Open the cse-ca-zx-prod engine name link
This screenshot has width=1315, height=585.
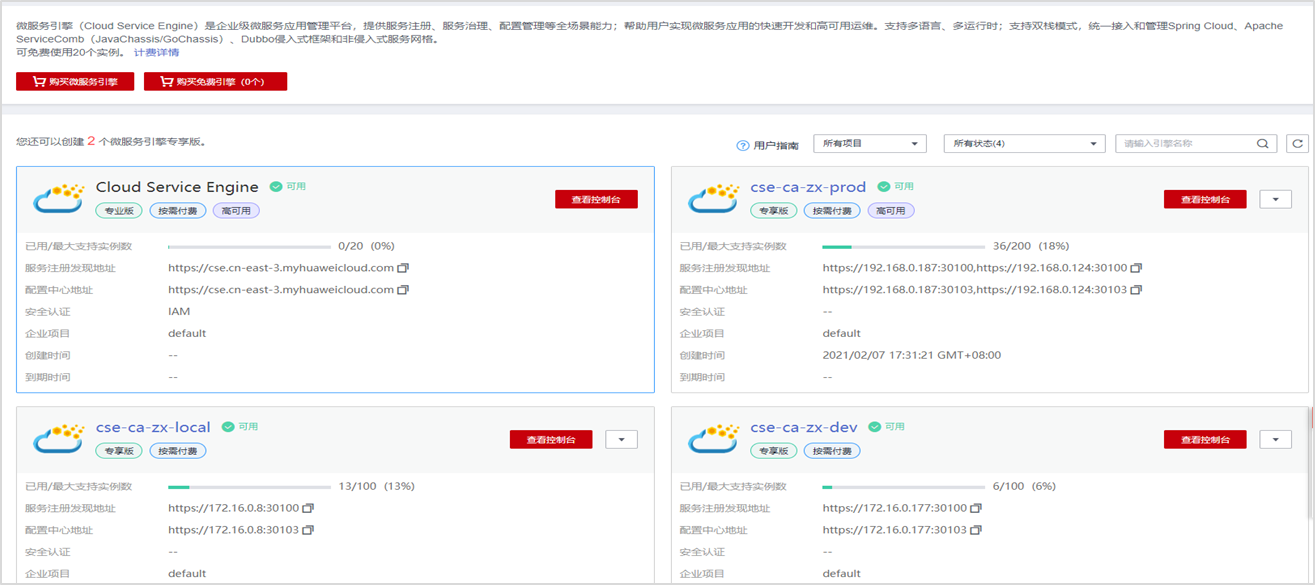point(808,187)
